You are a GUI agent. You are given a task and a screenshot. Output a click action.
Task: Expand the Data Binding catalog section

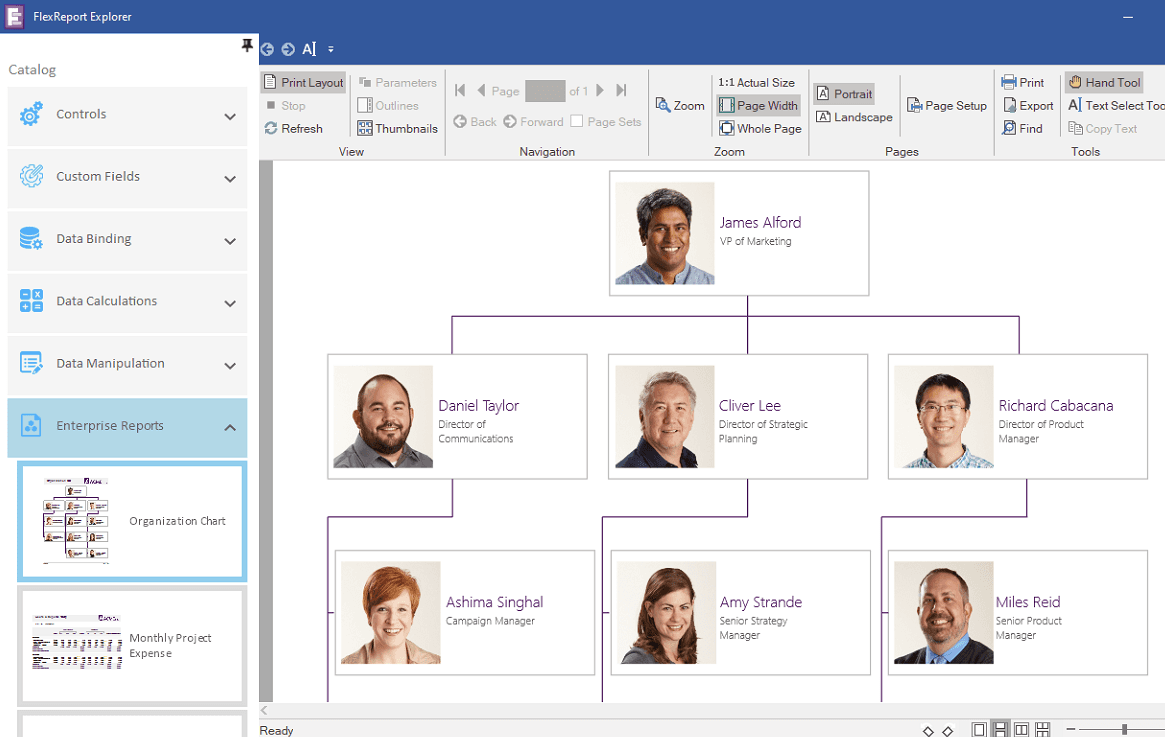pos(230,241)
